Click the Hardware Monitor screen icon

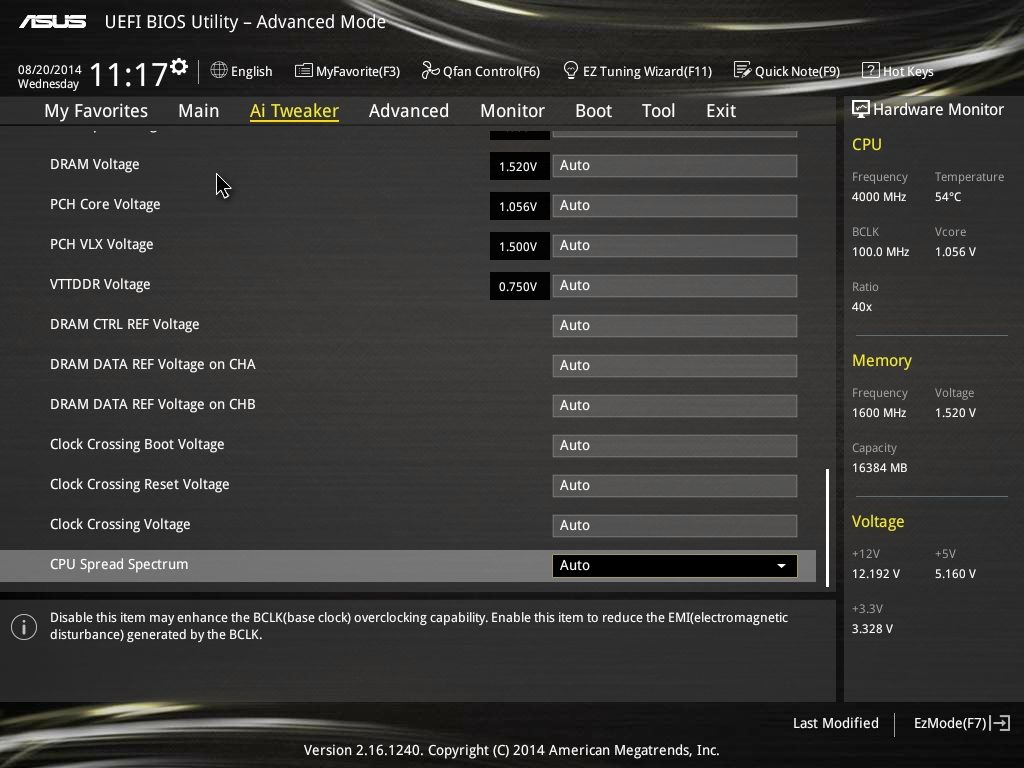[x=860, y=109]
